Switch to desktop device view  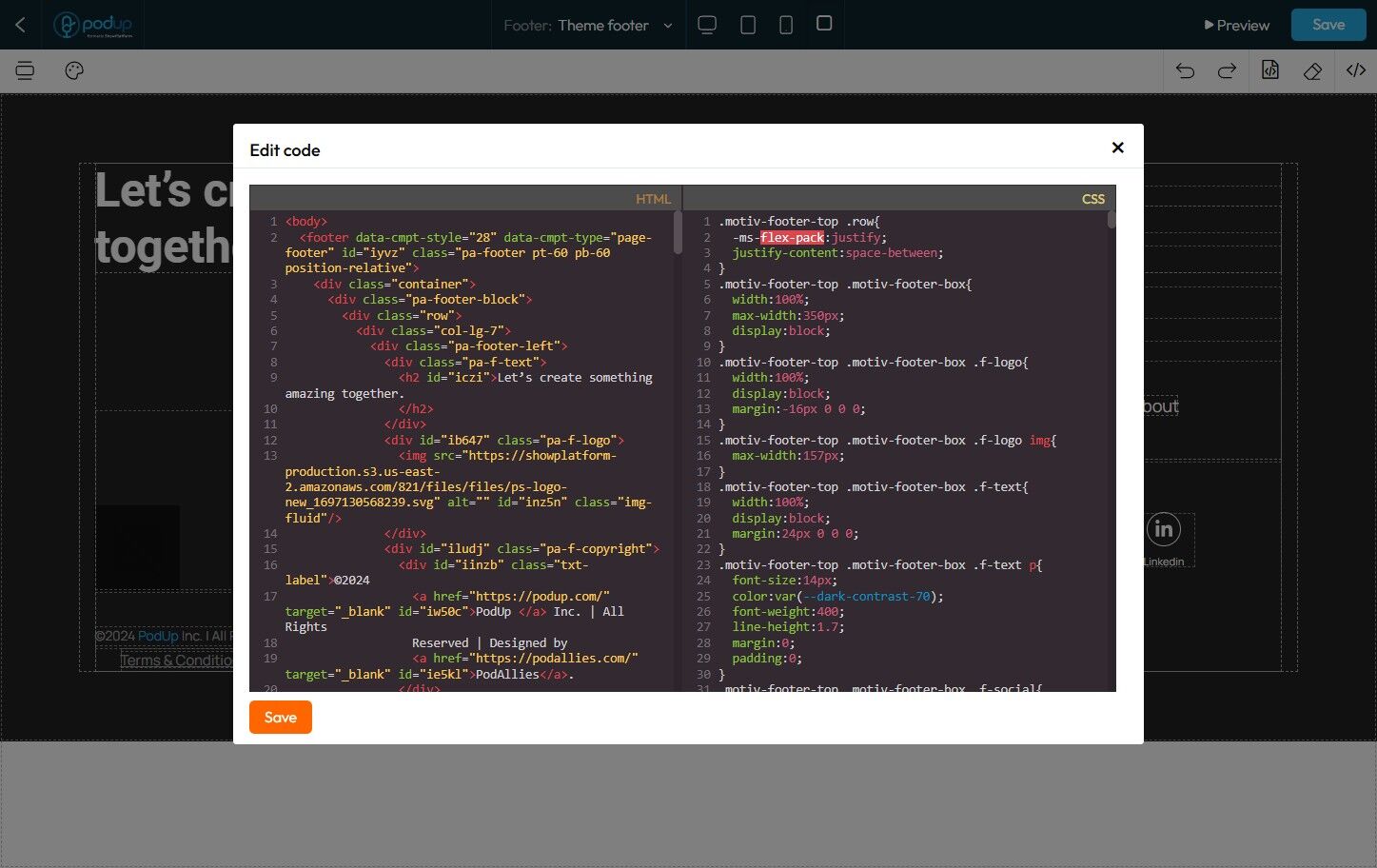pyautogui.click(x=707, y=25)
